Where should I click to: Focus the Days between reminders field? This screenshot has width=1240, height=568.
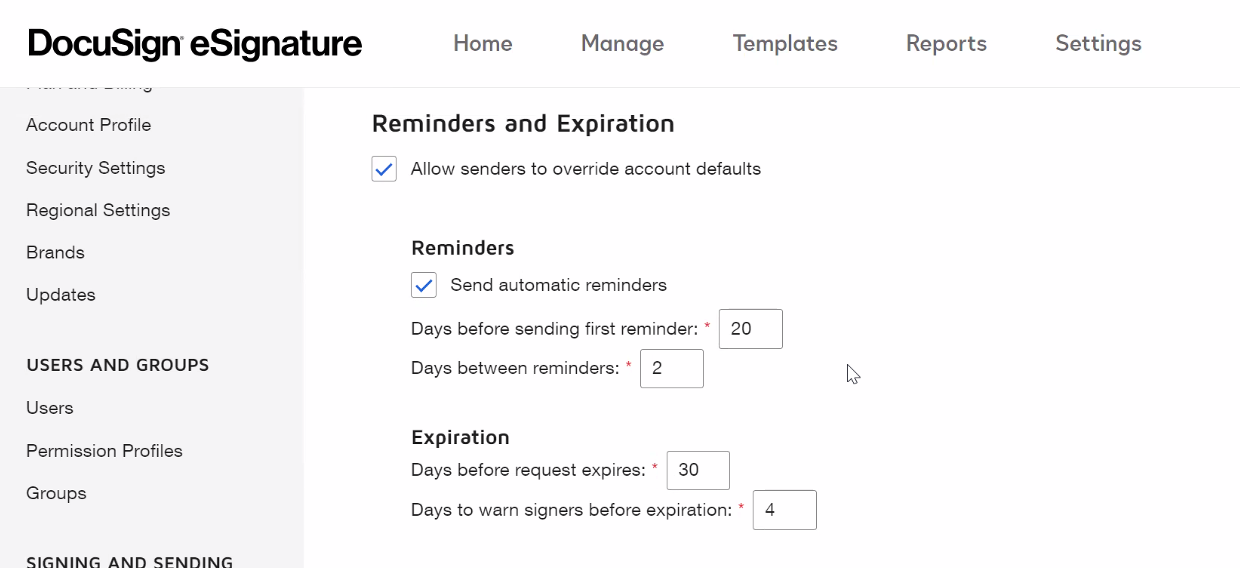[x=671, y=369]
